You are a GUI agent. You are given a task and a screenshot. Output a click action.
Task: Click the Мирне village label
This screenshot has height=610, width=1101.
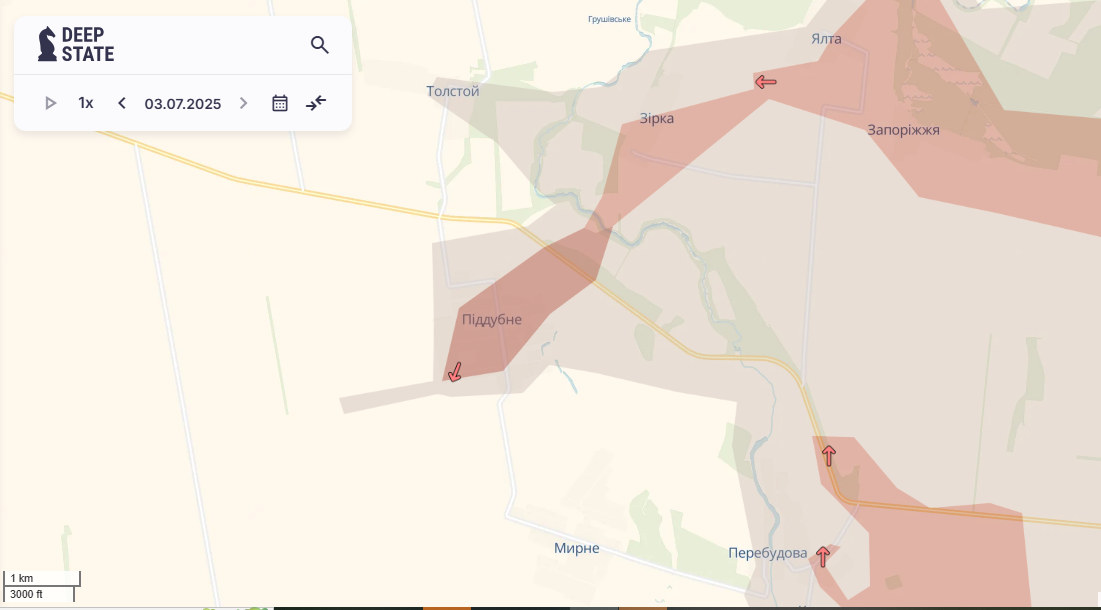tap(577, 548)
